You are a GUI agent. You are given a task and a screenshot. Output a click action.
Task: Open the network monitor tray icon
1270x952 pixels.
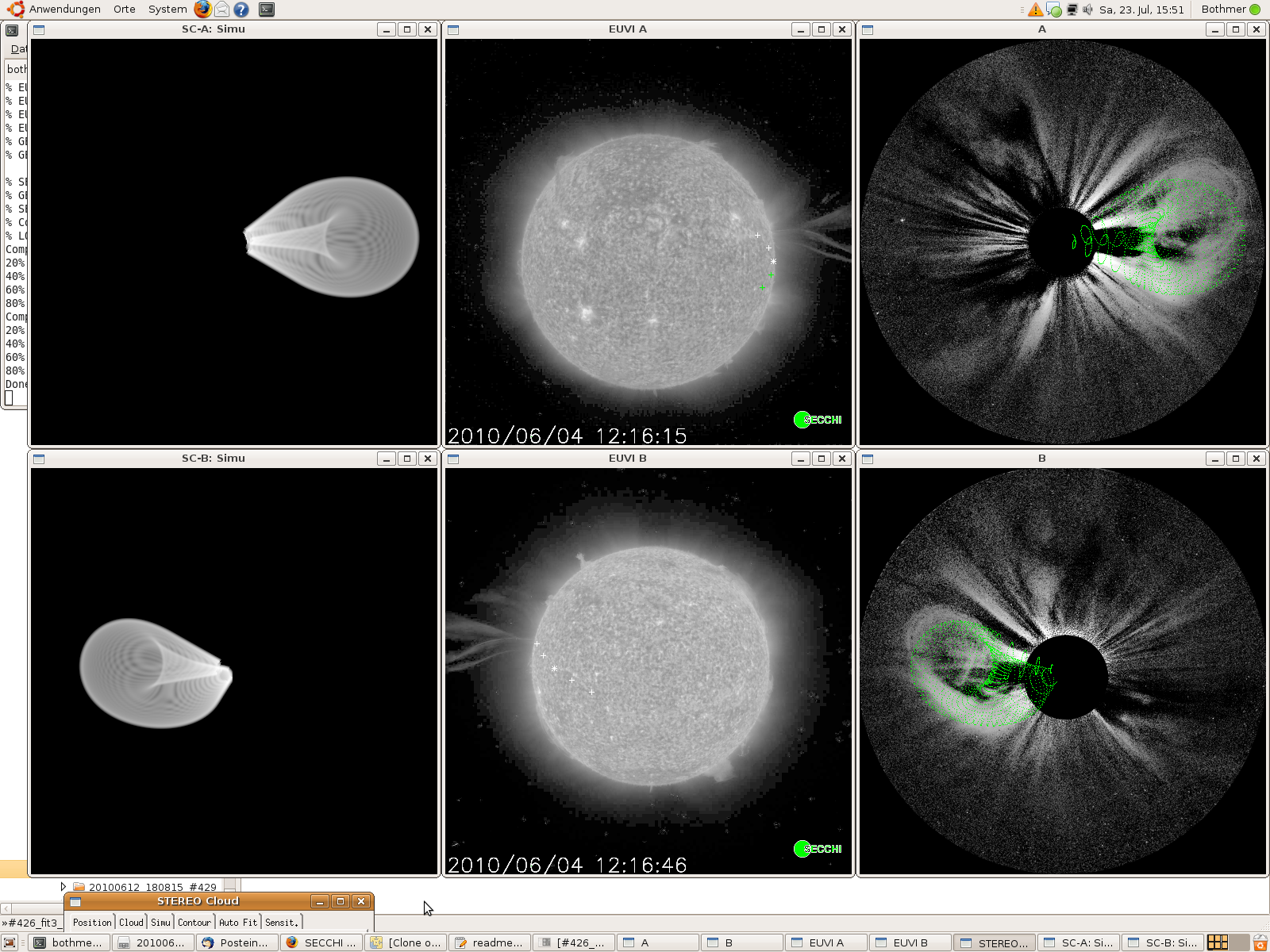point(1072,10)
